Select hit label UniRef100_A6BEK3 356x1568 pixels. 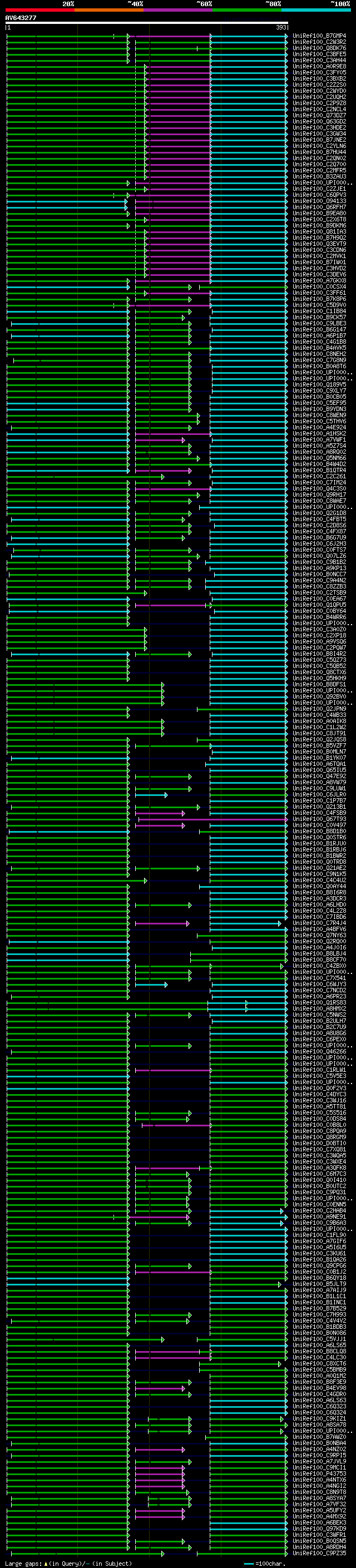[x=319, y=1522]
